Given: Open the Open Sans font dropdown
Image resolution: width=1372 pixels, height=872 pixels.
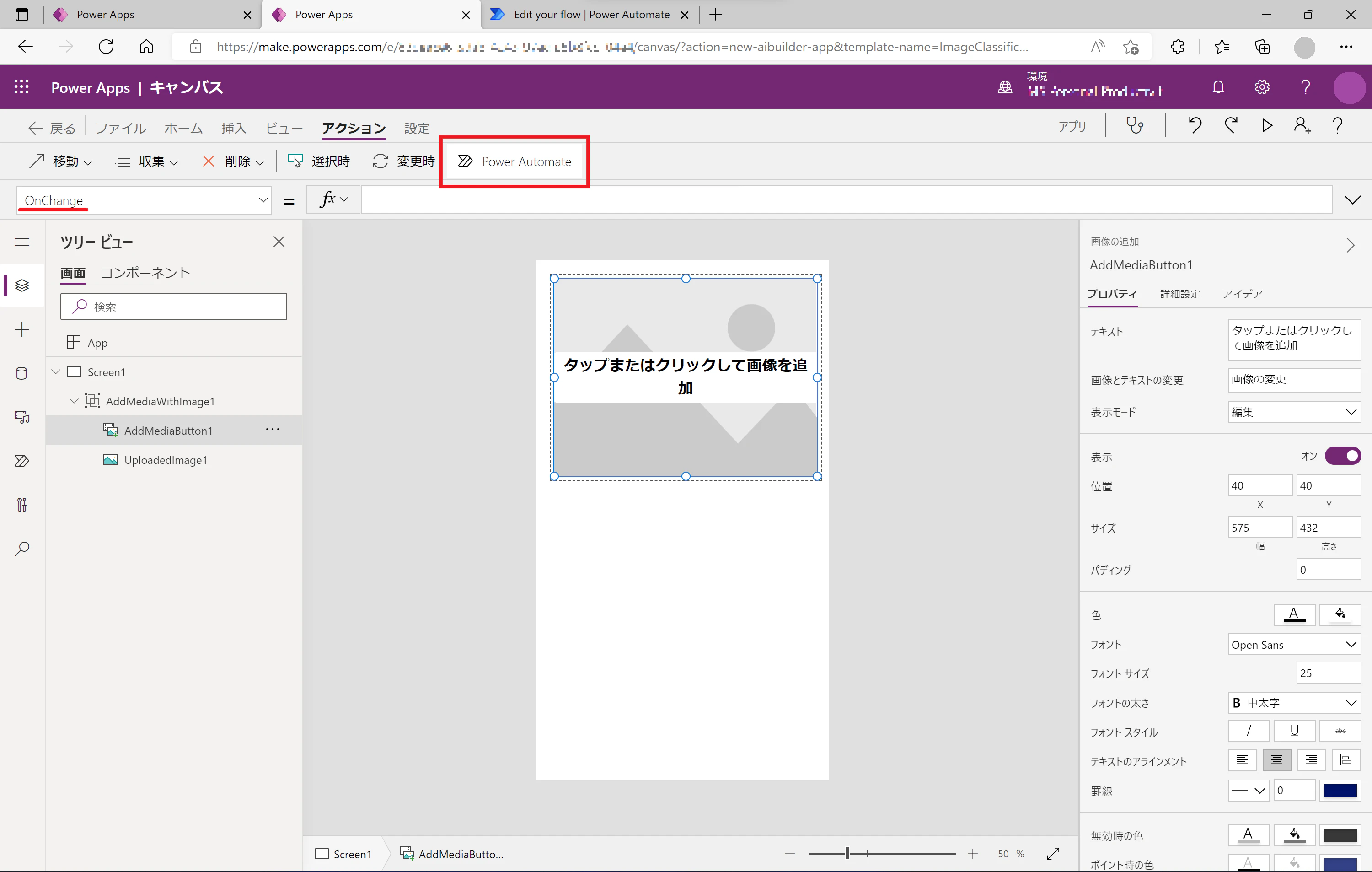Looking at the screenshot, I should click(x=1294, y=645).
